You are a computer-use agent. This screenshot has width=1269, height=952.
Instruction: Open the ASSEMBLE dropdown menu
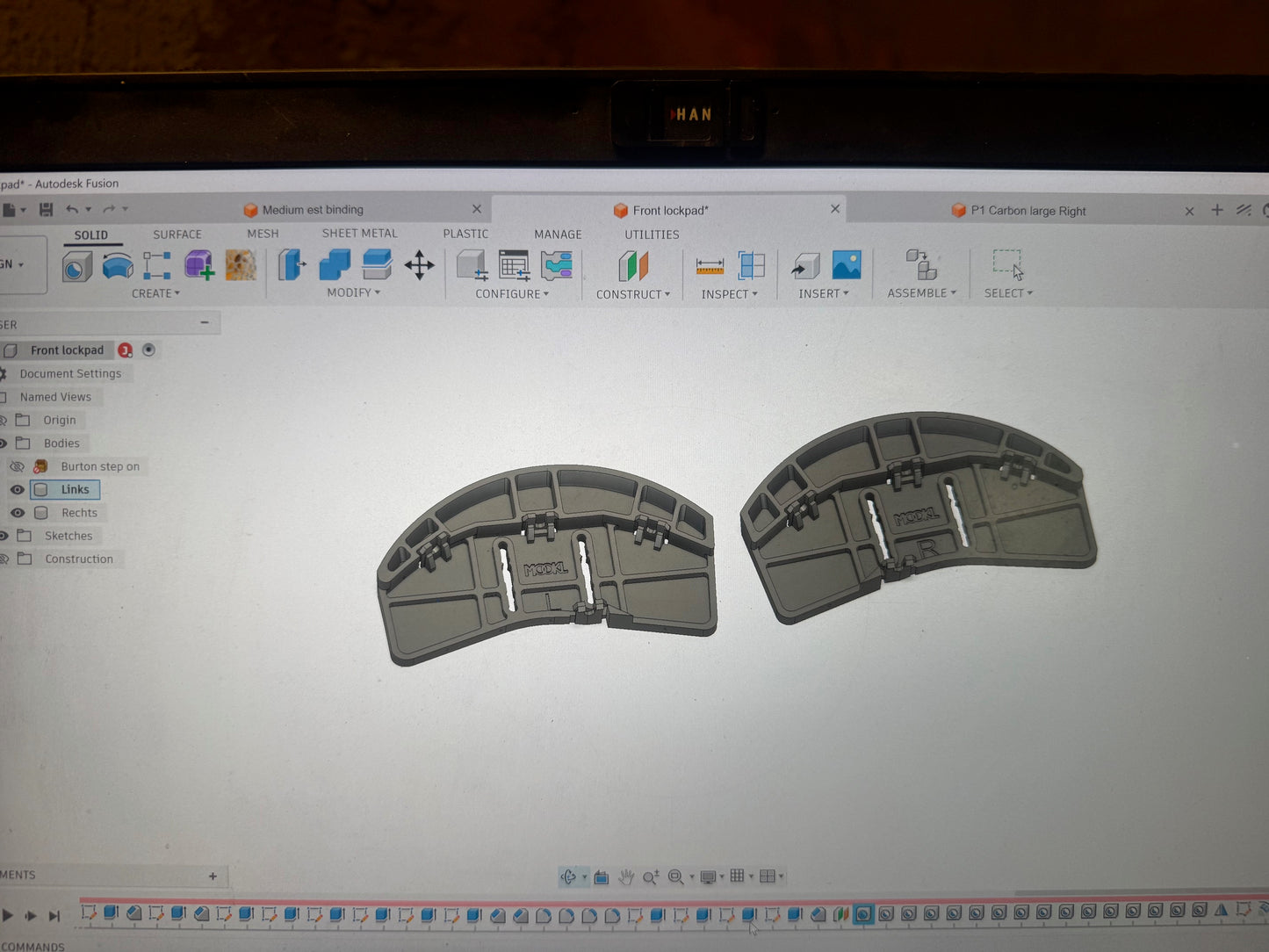922,293
